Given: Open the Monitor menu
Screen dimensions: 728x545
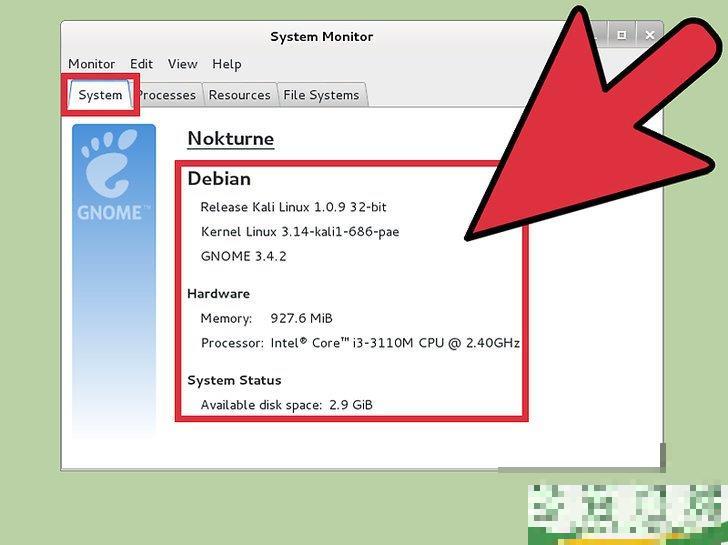Looking at the screenshot, I should tap(91, 64).
